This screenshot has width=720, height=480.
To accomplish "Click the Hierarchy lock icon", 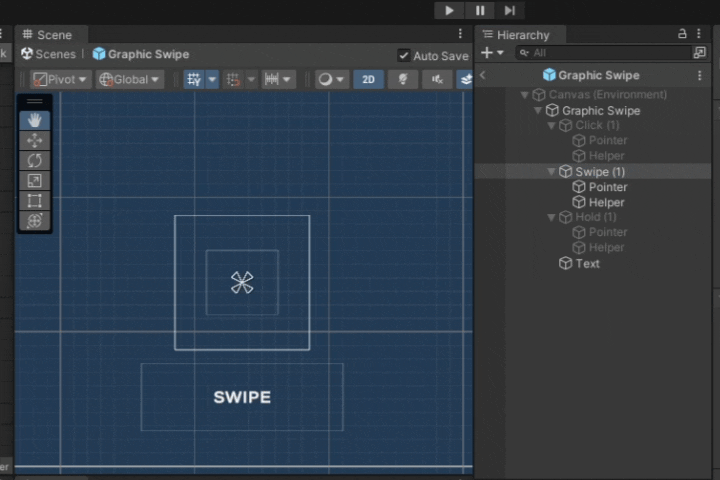I will click(682, 34).
